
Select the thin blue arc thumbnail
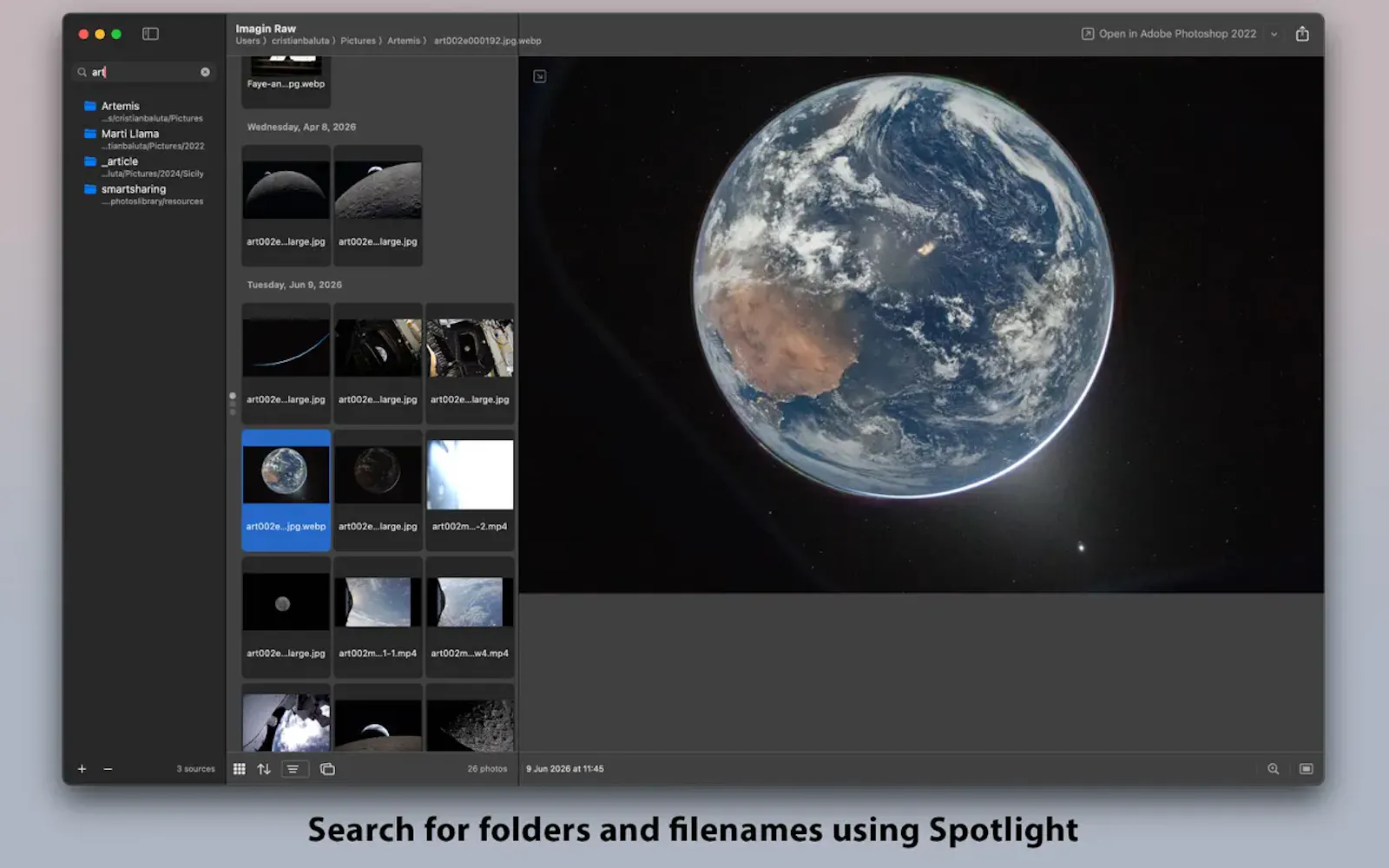coord(286,364)
